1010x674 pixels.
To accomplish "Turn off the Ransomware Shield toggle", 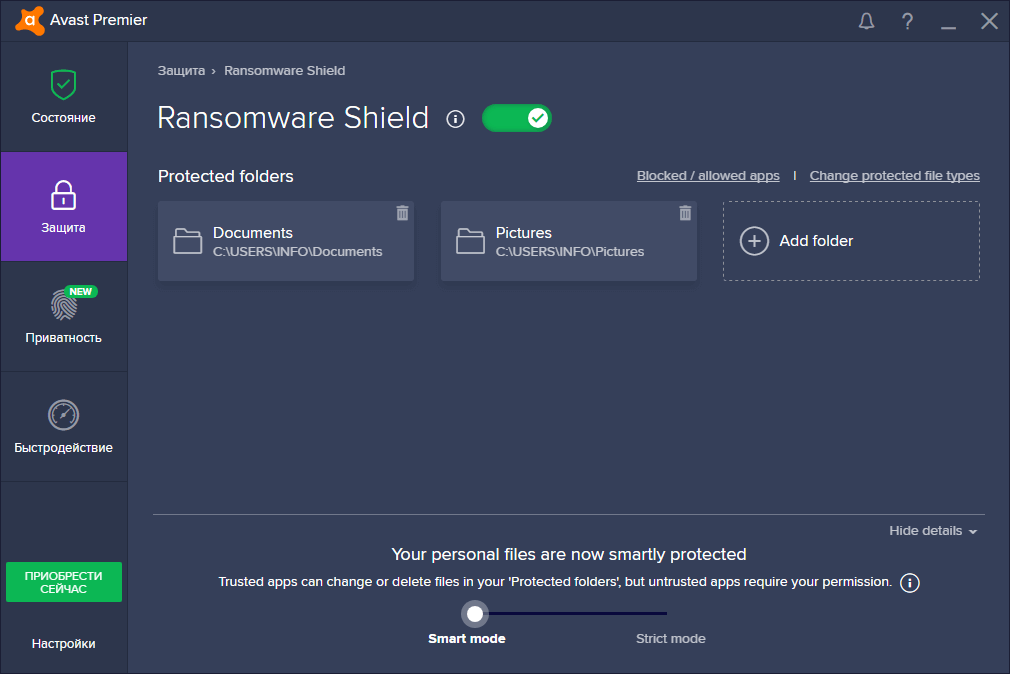I will click(x=517, y=118).
